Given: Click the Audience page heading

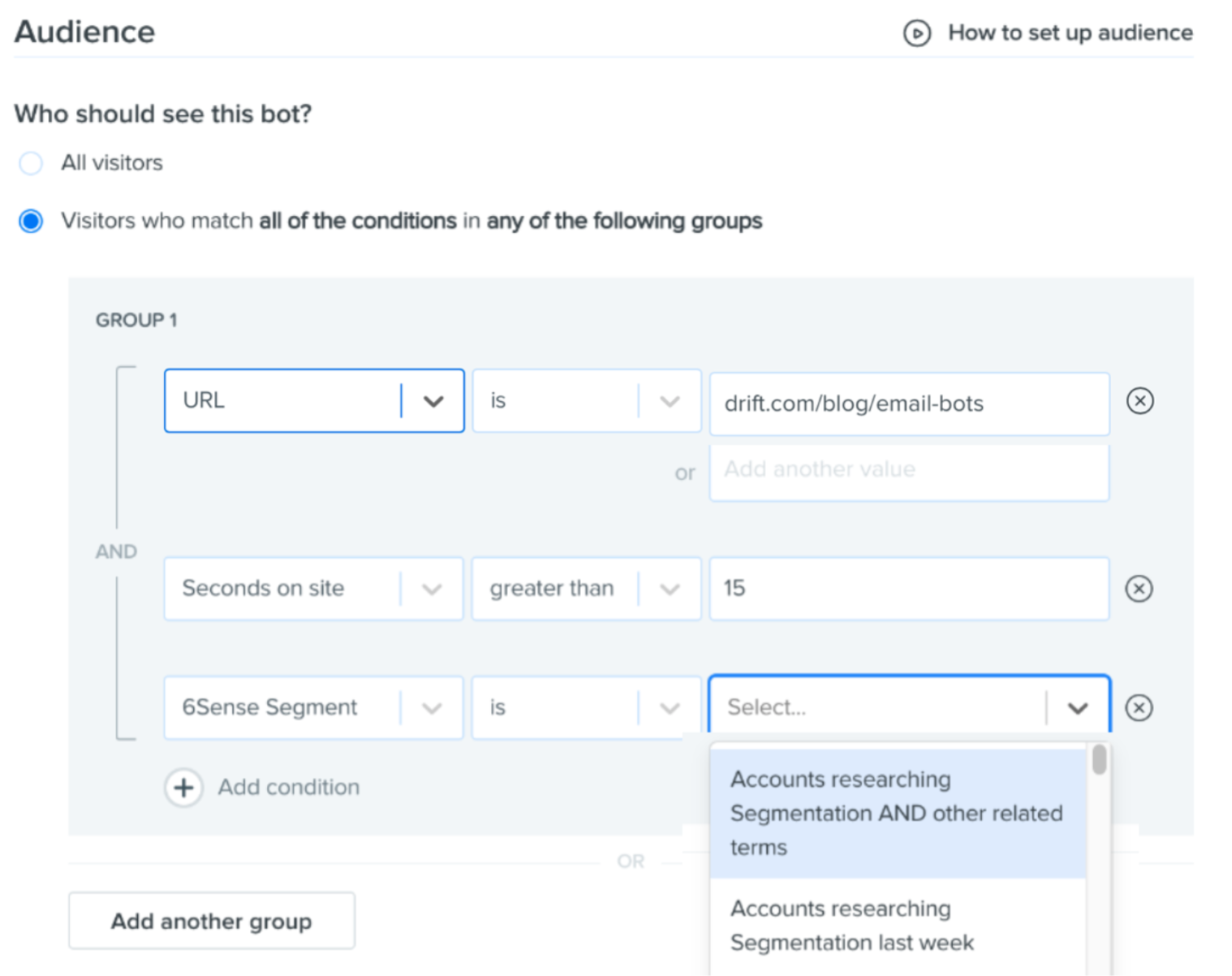Looking at the screenshot, I should point(85,32).
